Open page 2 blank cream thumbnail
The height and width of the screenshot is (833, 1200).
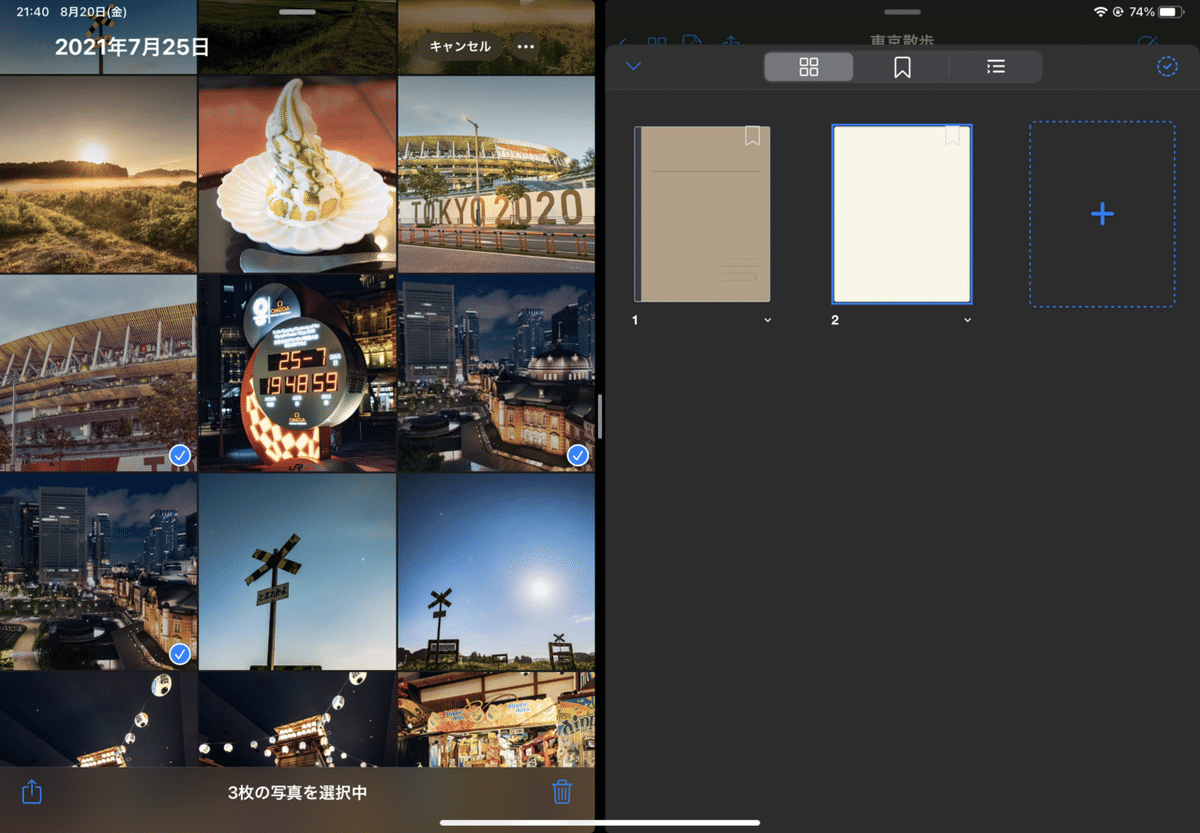pos(902,214)
